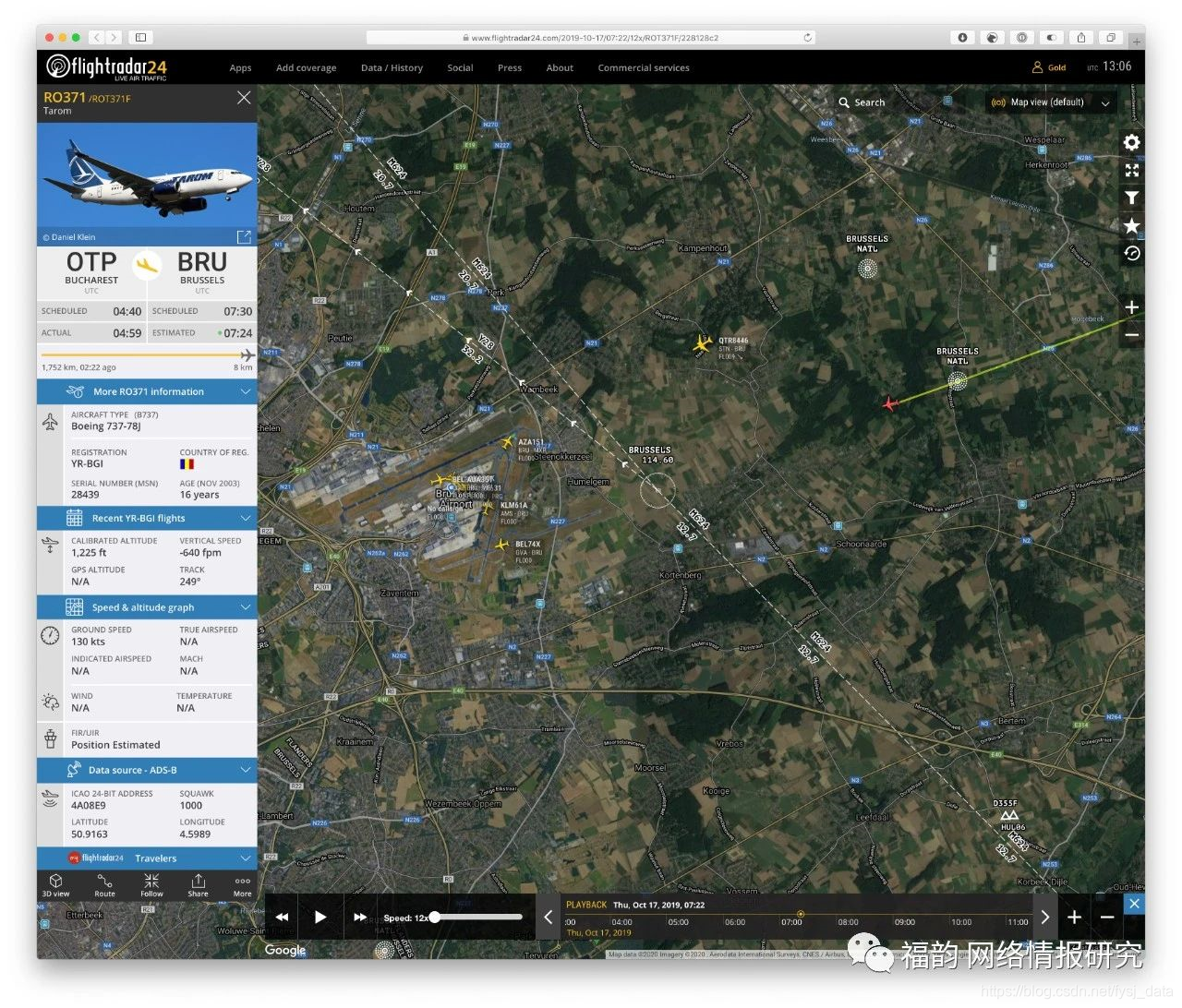Screen dimensions: 1182x1008
Task: Open the More options icon
Action: tap(242, 885)
